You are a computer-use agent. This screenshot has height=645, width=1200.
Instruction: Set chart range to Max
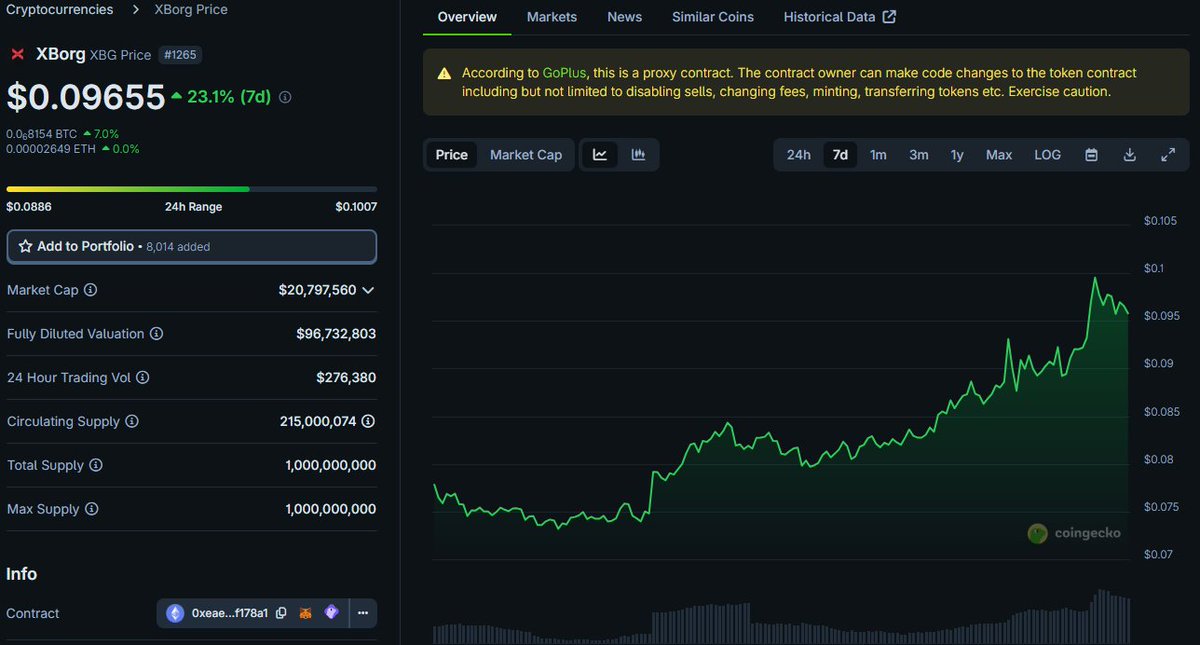point(999,155)
